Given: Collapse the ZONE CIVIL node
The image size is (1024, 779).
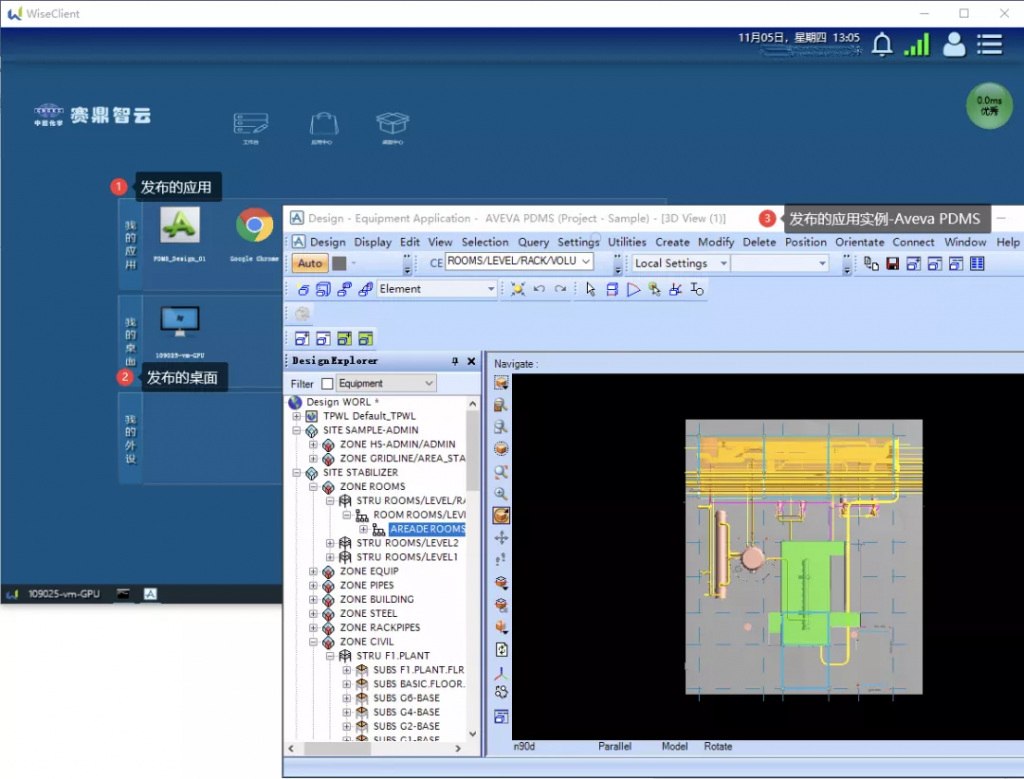Looking at the screenshot, I should [x=313, y=642].
